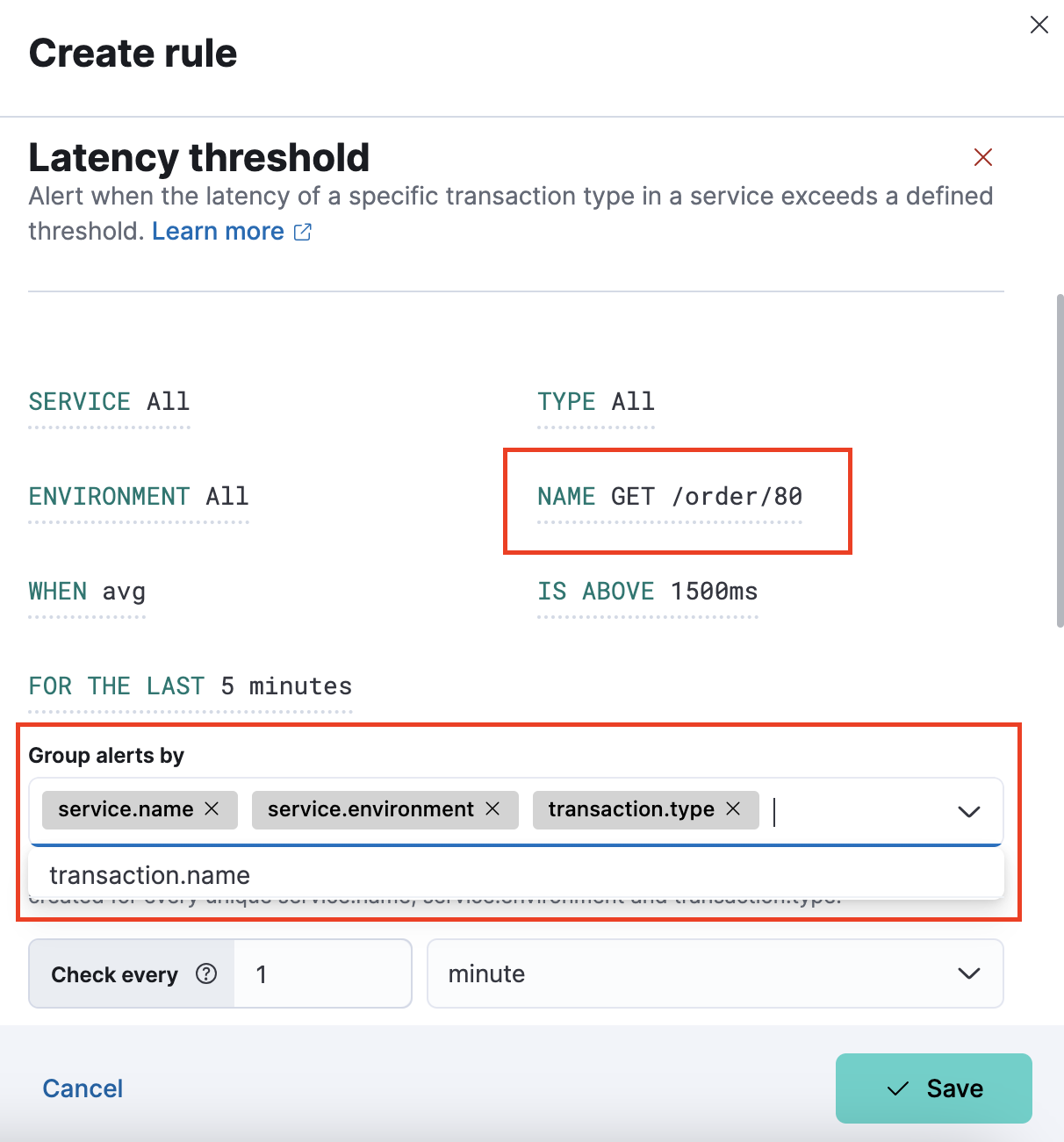1064x1142 pixels.
Task: Remove the transaction.type tag
Action: (x=733, y=808)
